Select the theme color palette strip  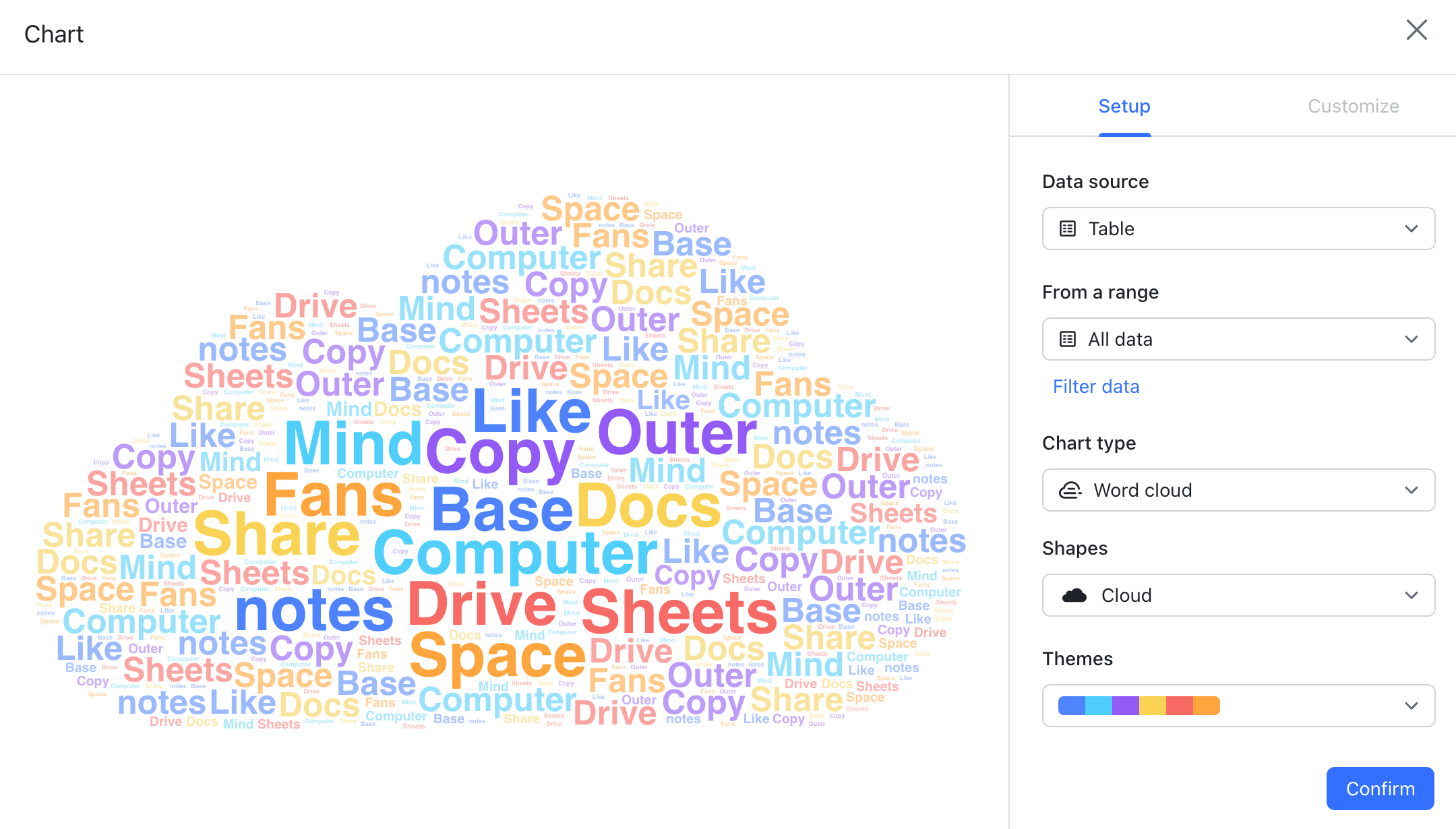point(1139,705)
